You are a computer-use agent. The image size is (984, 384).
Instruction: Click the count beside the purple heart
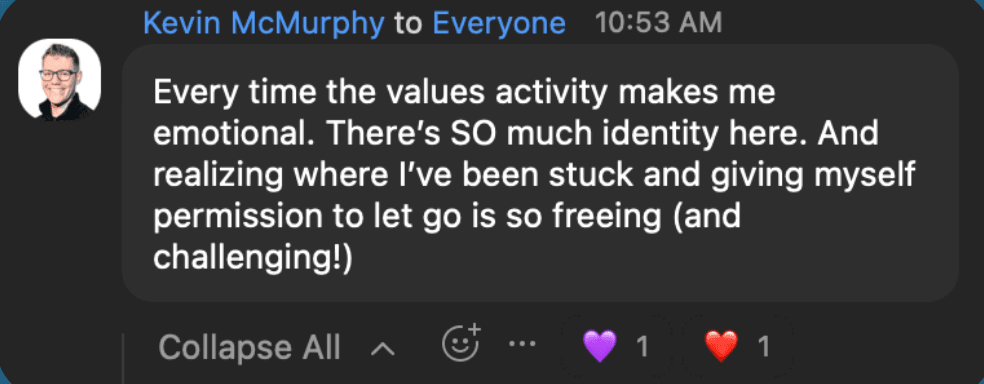(642, 347)
